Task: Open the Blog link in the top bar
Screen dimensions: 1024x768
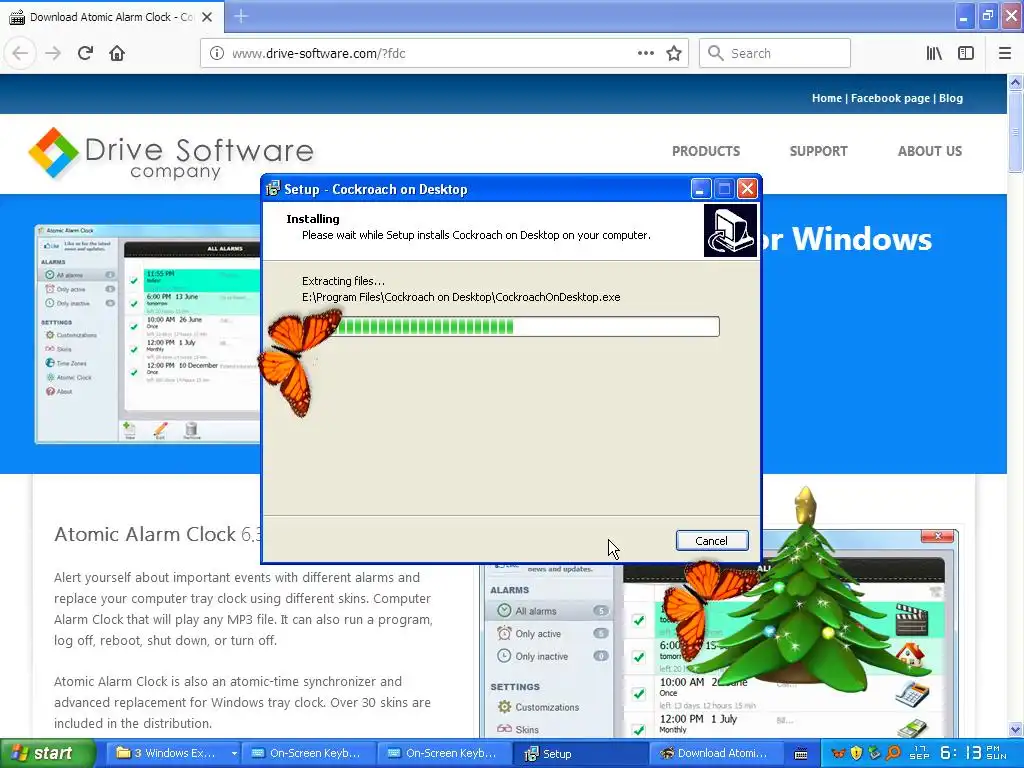Action: [951, 98]
